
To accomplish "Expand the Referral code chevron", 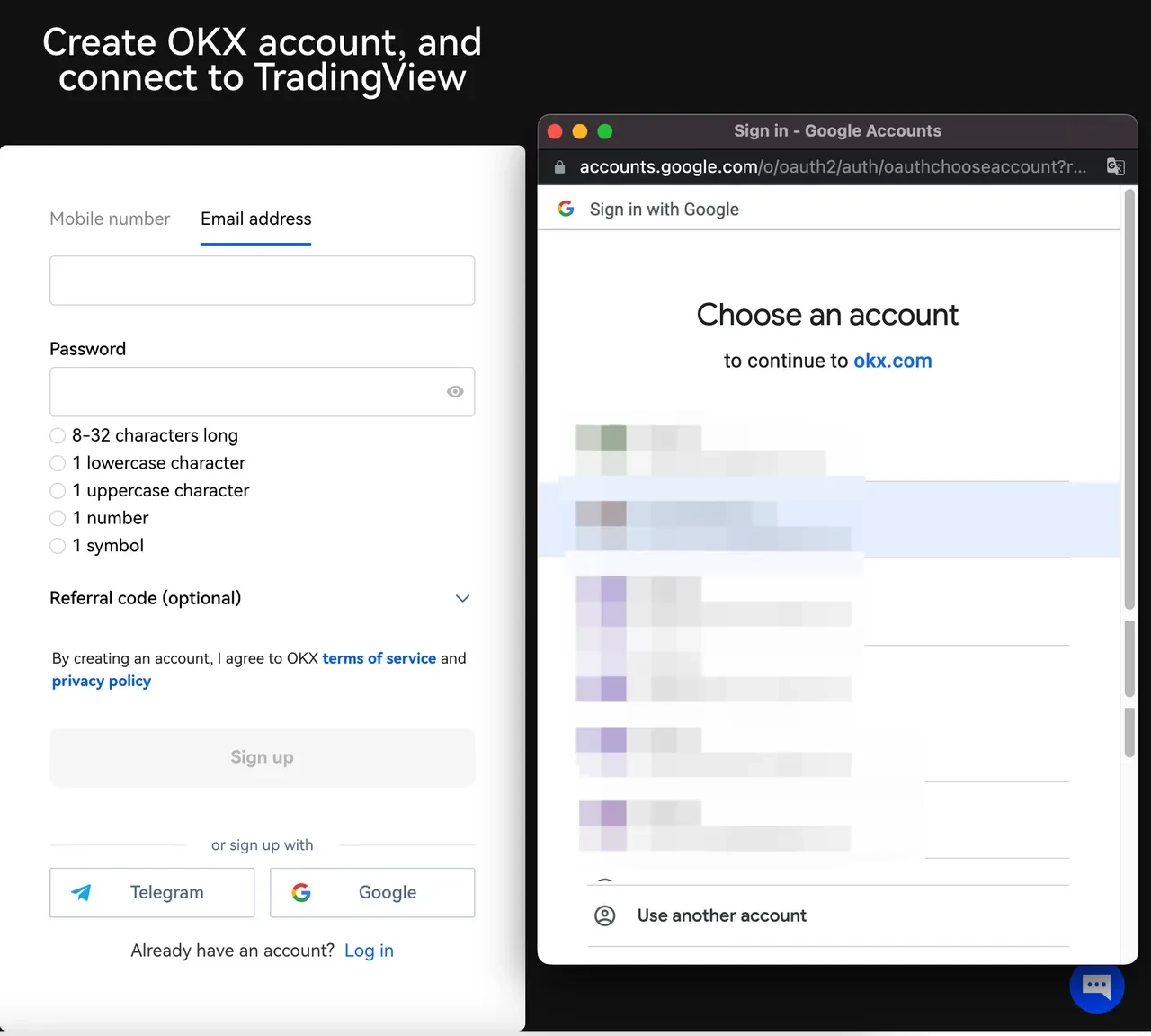I will [462, 598].
